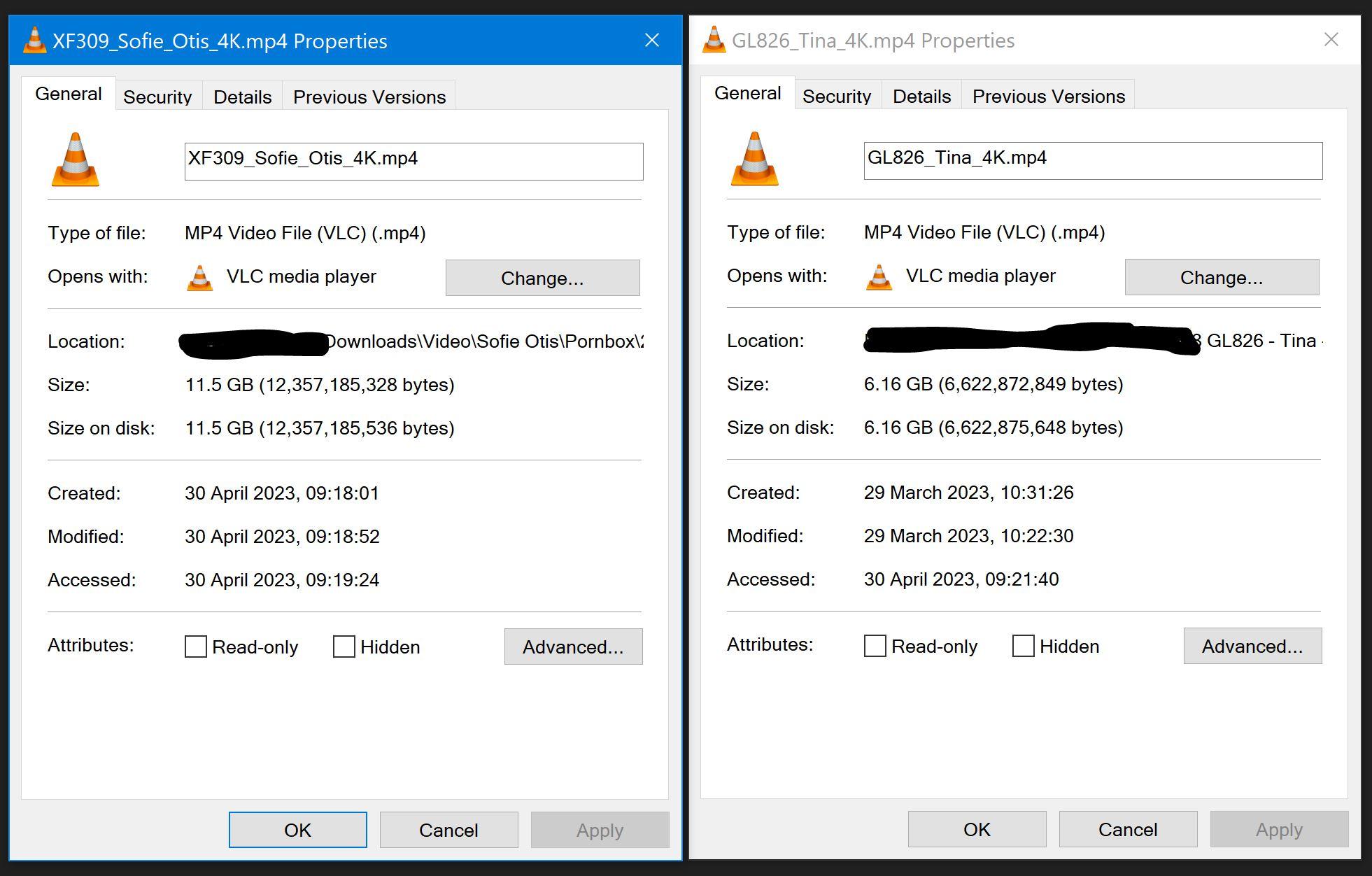Open Advanced... attributes in GL826 dialog
Image resolution: width=1372 pixels, height=876 pixels.
(x=1252, y=646)
